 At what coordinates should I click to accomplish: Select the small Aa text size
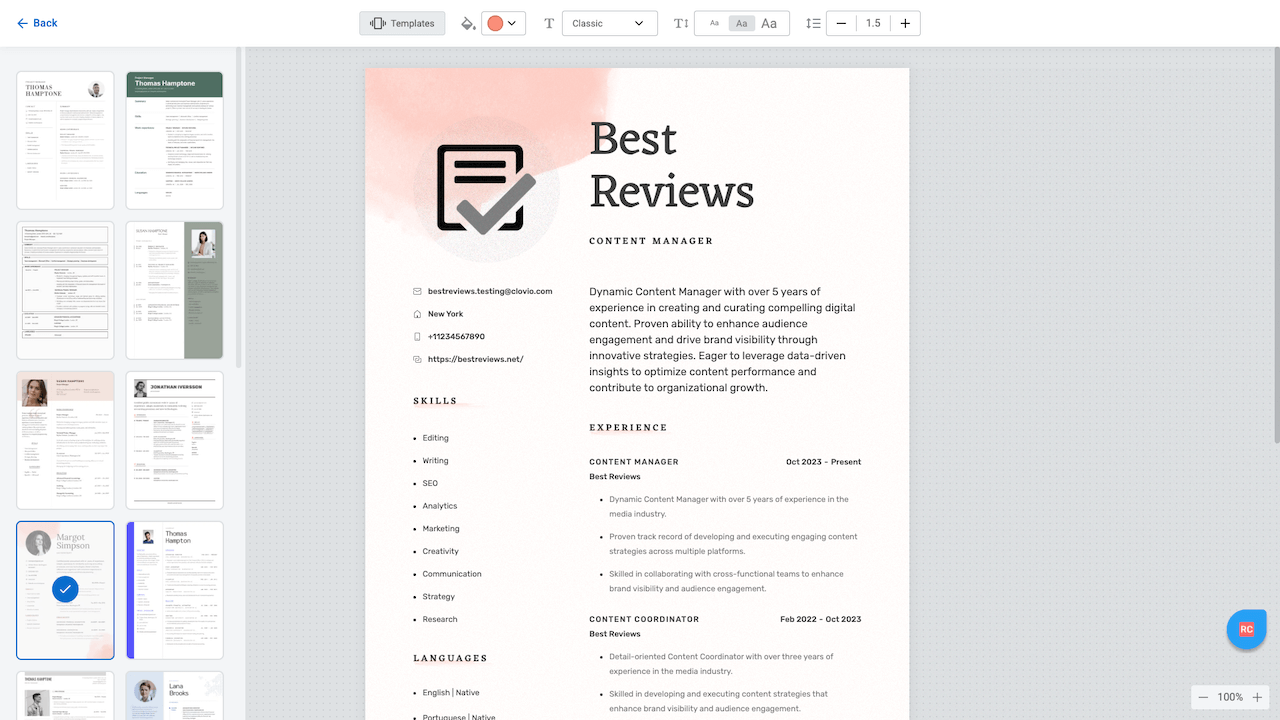(x=714, y=22)
